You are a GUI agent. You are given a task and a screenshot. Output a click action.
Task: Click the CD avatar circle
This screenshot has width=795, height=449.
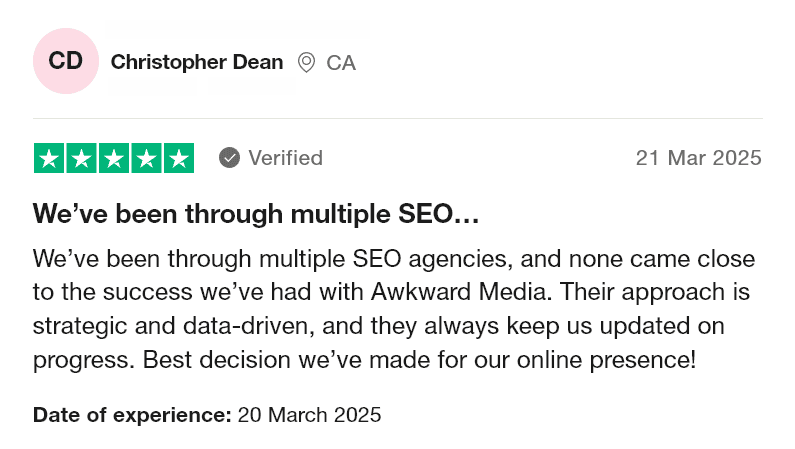(x=66, y=61)
